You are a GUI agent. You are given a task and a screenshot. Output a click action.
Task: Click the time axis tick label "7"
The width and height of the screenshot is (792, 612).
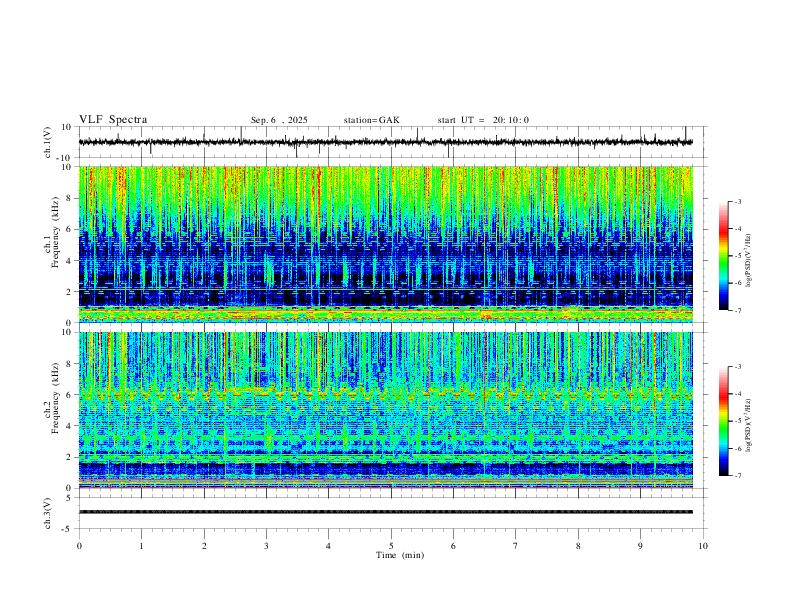click(x=516, y=546)
